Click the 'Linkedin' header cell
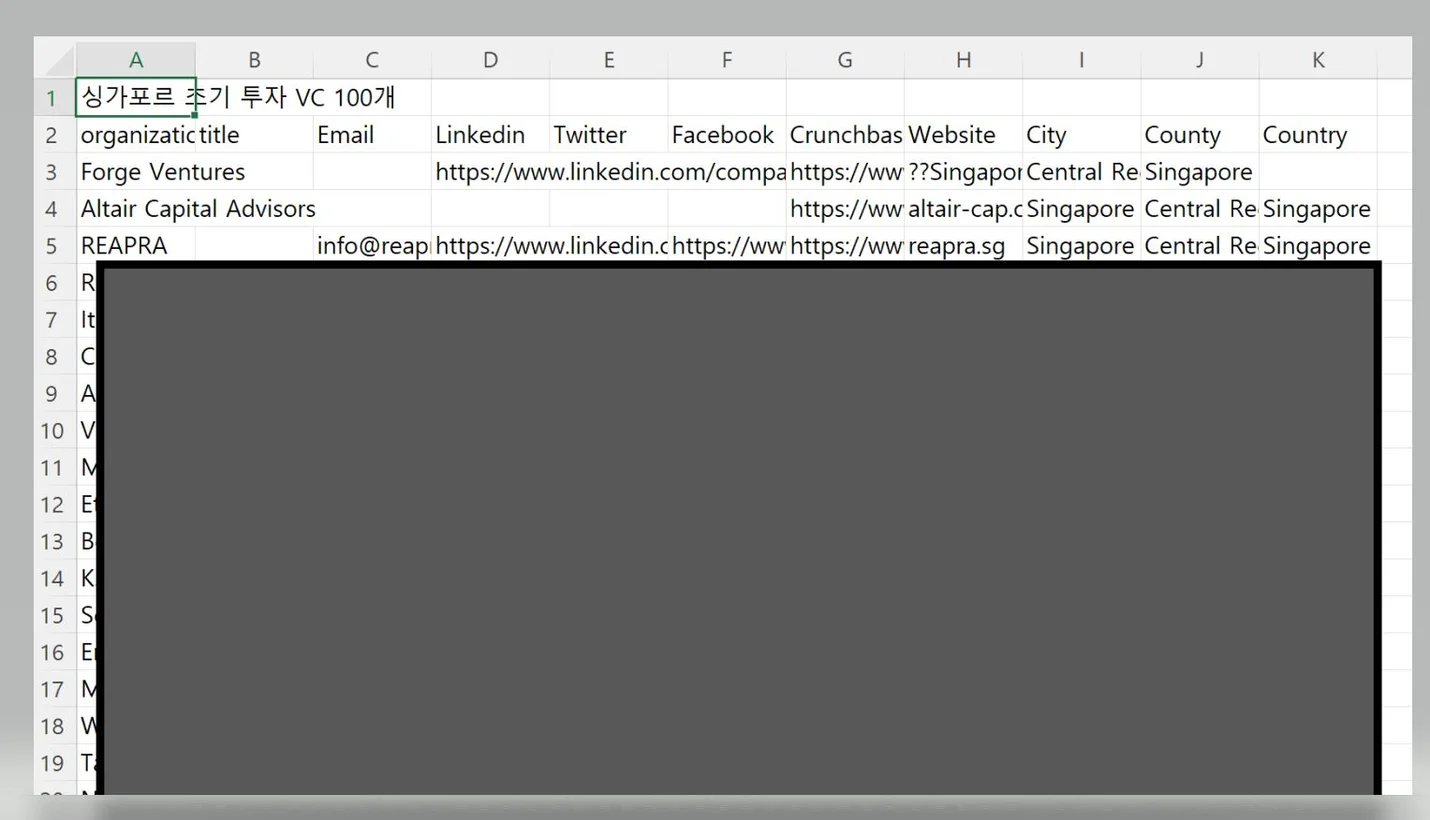This screenshot has width=1430, height=820. tap(490, 134)
